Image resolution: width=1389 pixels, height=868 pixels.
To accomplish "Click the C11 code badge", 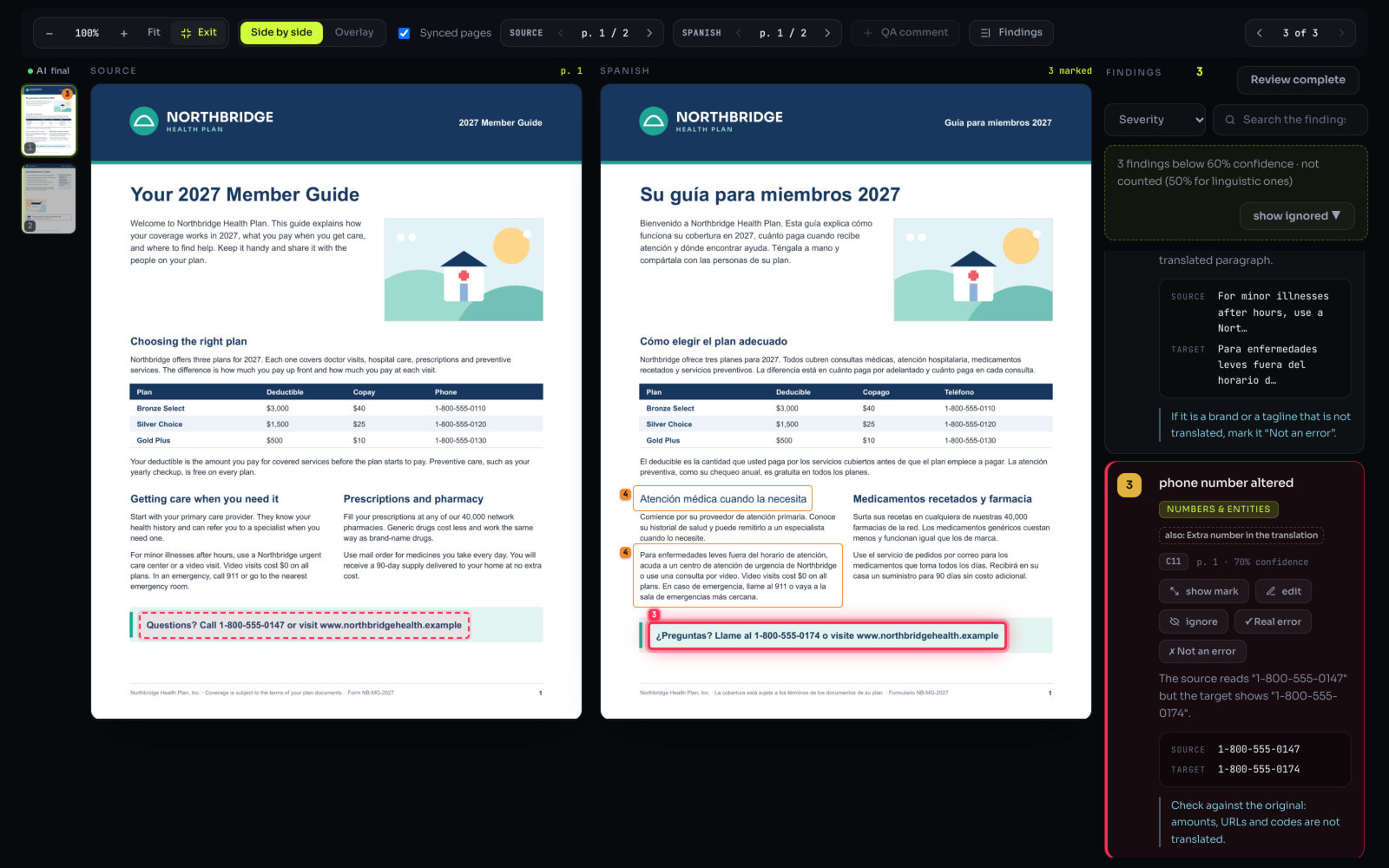I will coord(1173,562).
